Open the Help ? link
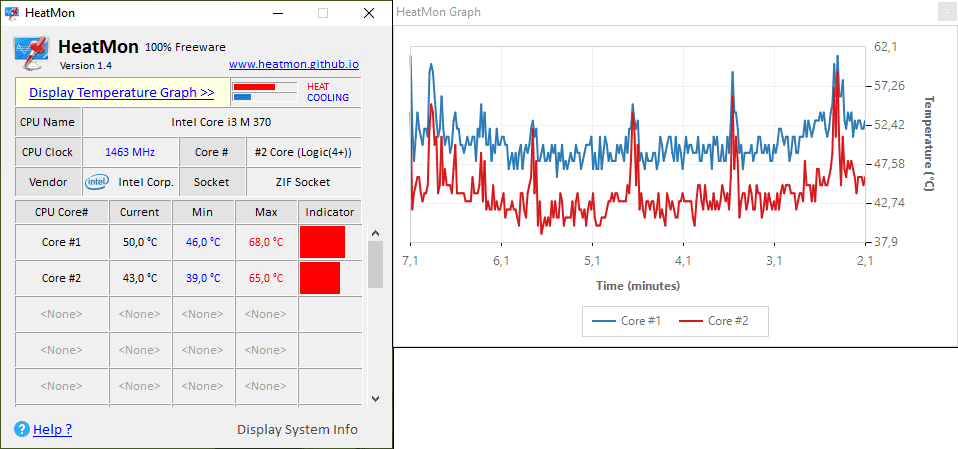Screen dimensions: 958x449 (x=53, y=429)
